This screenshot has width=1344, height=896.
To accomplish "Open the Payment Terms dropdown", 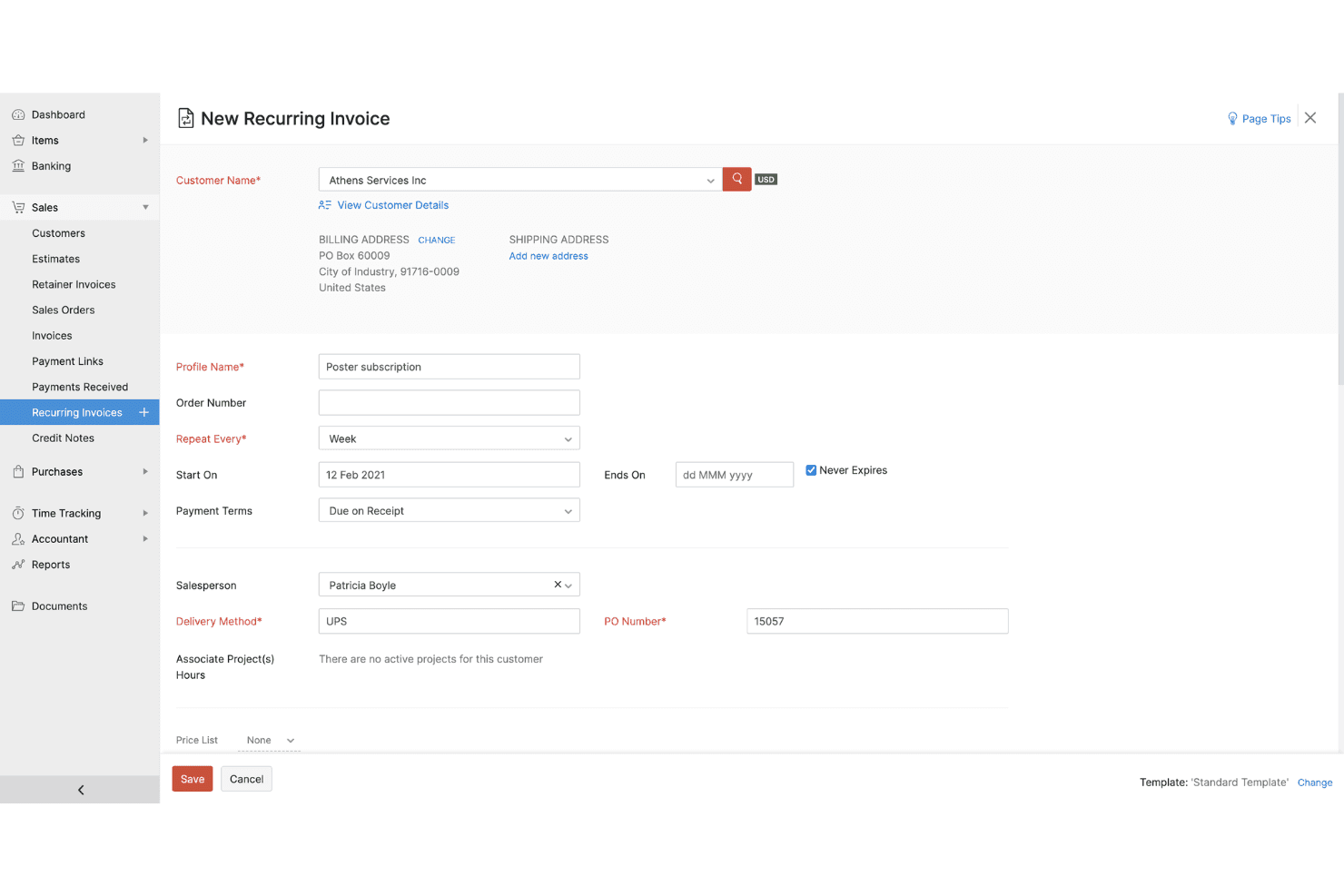I will click(x=450, y=511).
